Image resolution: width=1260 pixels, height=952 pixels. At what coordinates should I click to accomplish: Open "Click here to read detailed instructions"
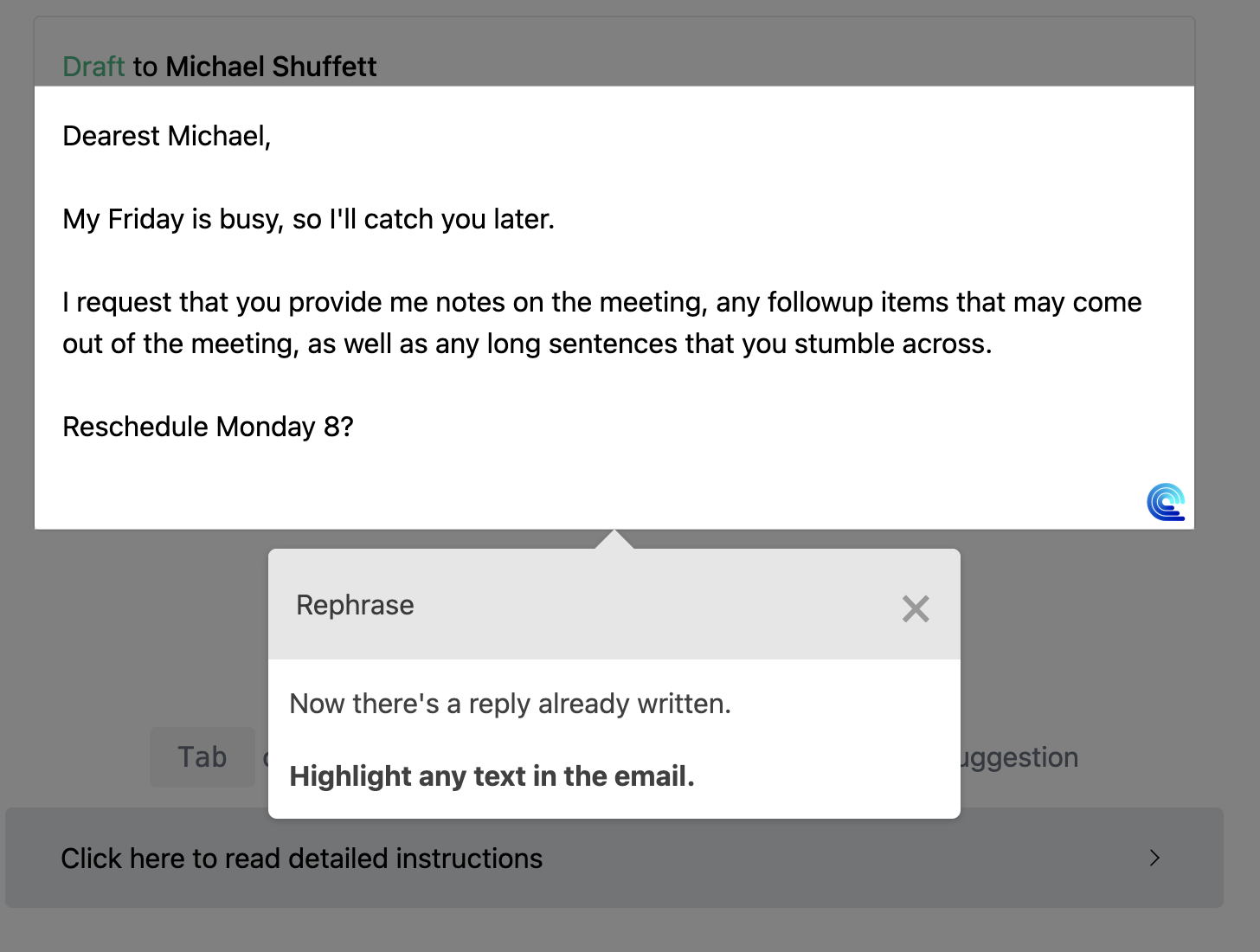[x=302, y=859]
